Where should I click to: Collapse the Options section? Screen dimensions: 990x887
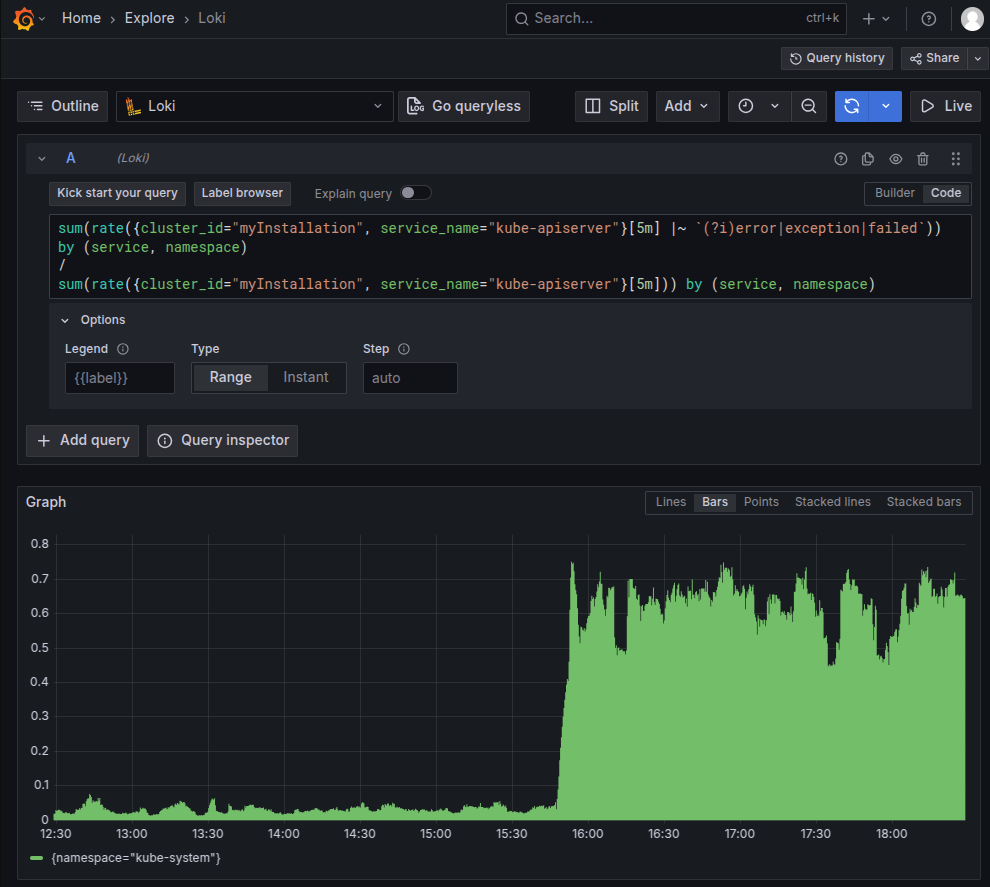[x=65, y=320]
